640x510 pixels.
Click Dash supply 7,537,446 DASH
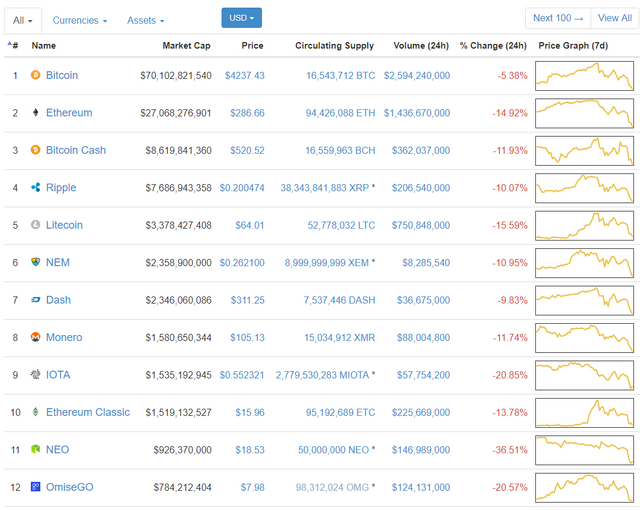339,300
